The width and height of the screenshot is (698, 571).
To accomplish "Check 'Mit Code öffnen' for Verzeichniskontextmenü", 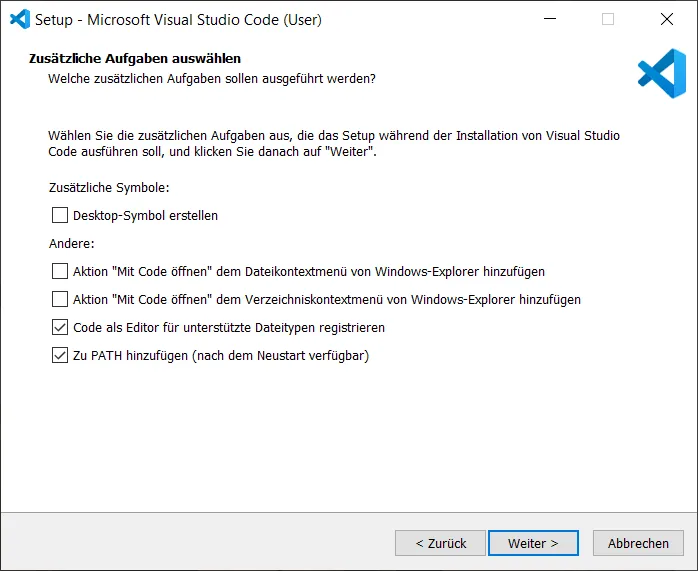I will coord(60,299).
